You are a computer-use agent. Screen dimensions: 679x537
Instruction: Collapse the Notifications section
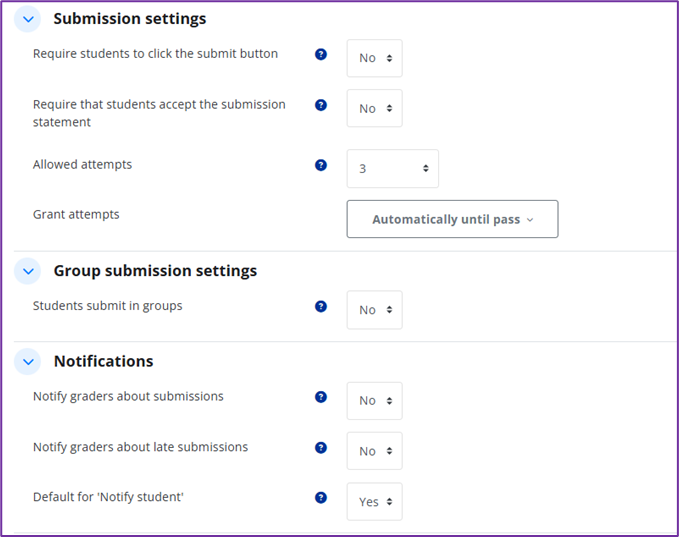click(x=28, y=362)
